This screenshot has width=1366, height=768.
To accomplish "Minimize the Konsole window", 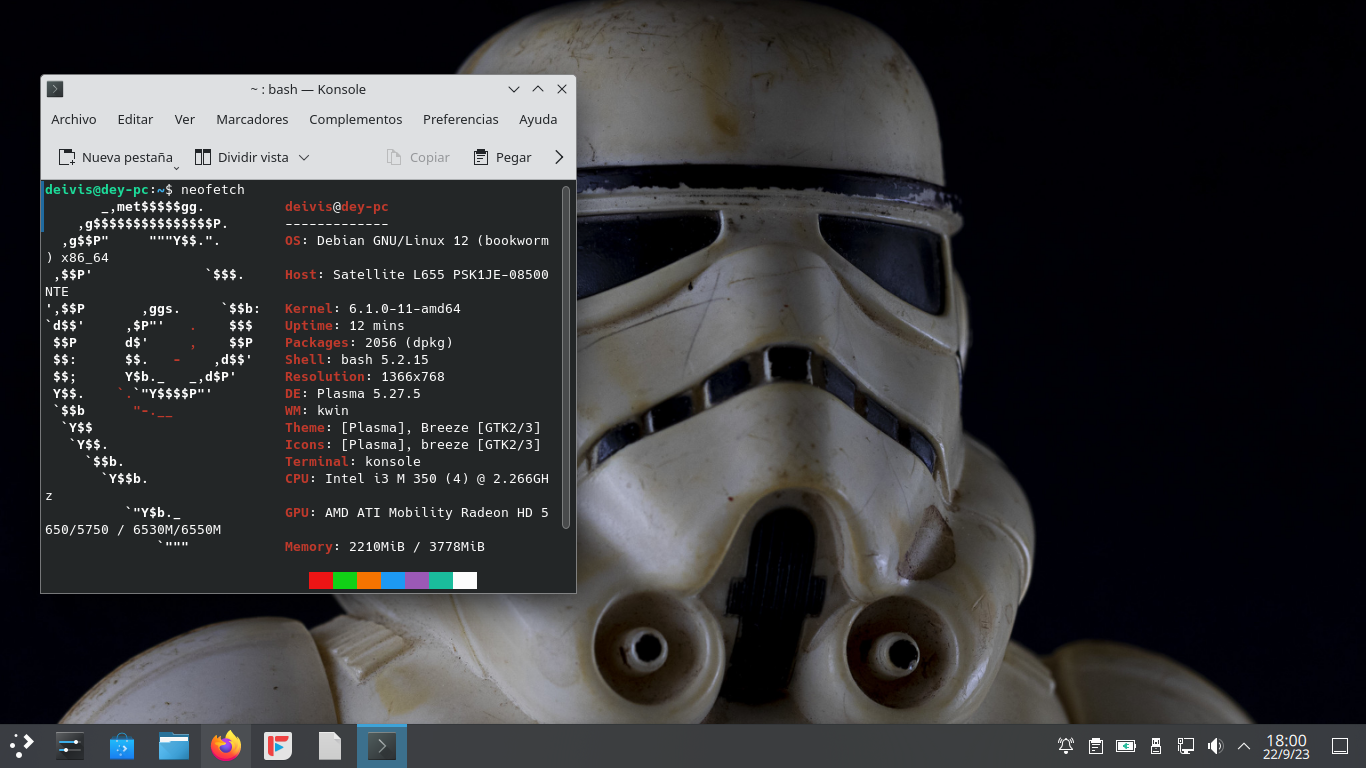I will point(514,89).
